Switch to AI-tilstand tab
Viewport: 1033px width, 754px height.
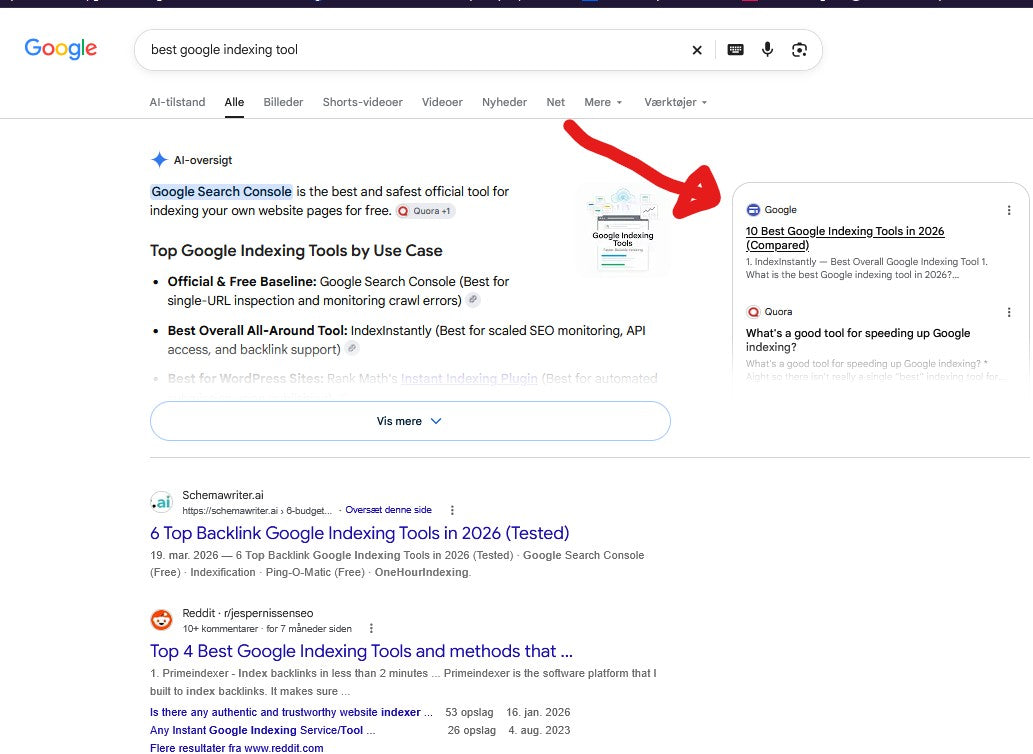tap(177, 102)
